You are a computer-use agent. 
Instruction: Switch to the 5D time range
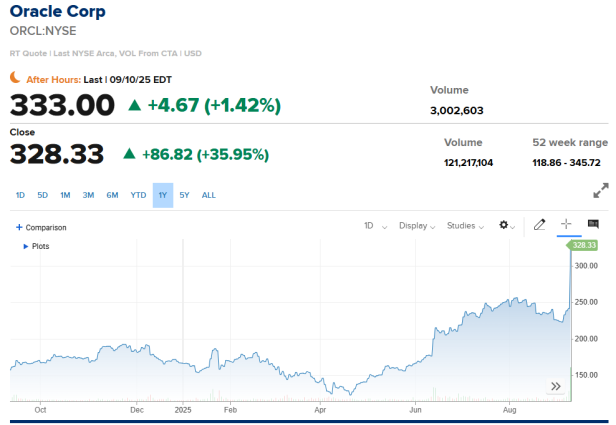(43, 195)
